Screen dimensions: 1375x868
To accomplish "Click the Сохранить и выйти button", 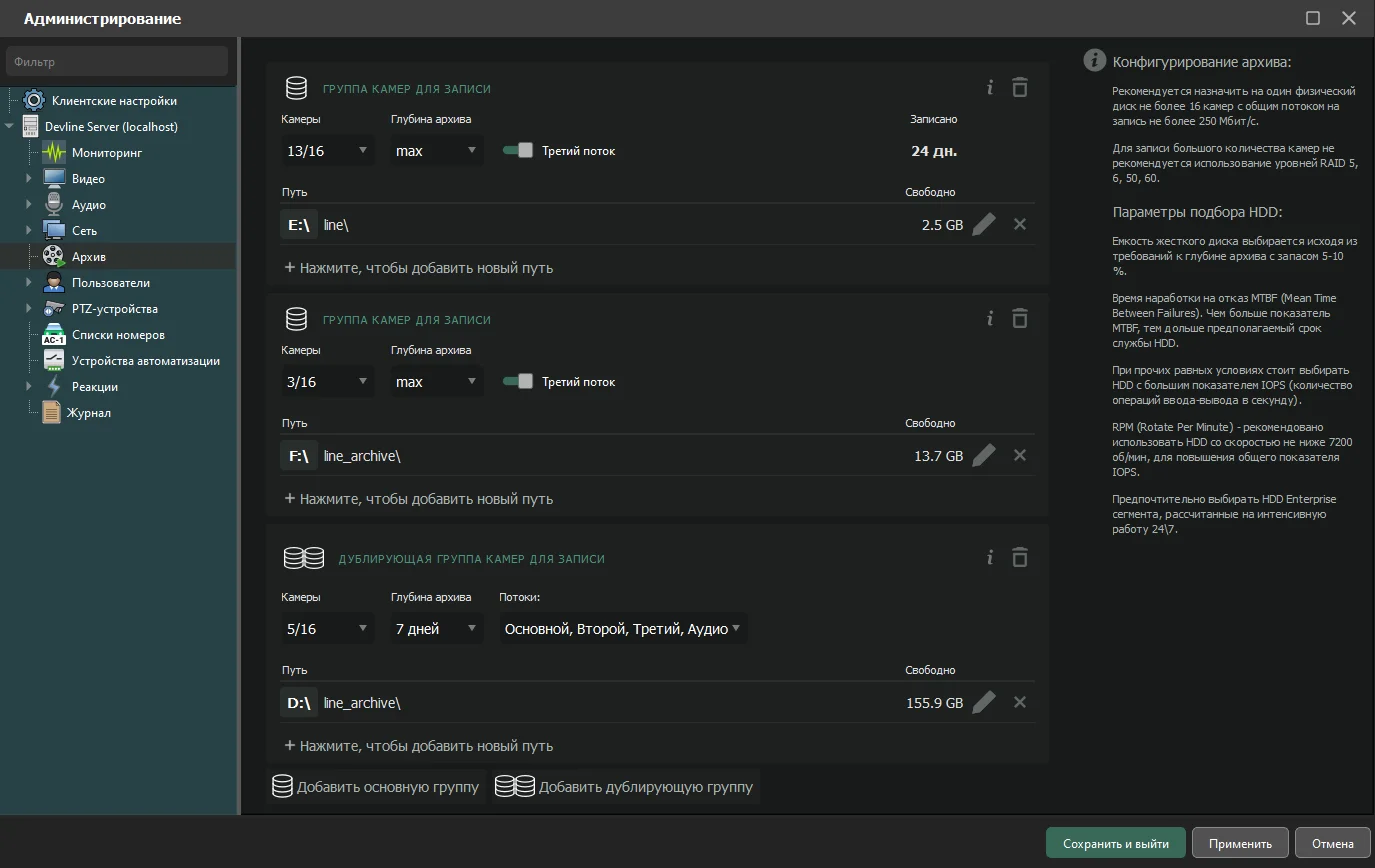I will [1115, 843].
